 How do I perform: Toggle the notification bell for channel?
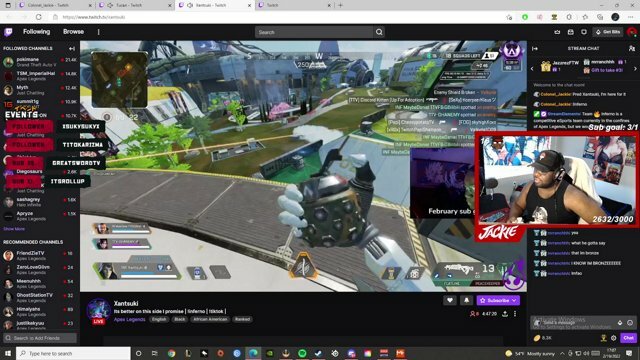pyautogui.click(x=467, y=300)
